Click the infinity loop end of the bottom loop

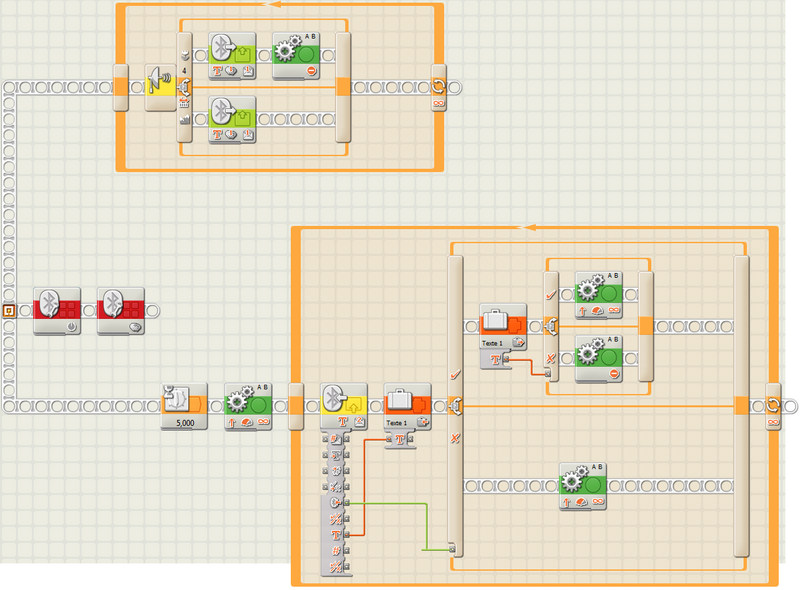click(x=773, y=405)
